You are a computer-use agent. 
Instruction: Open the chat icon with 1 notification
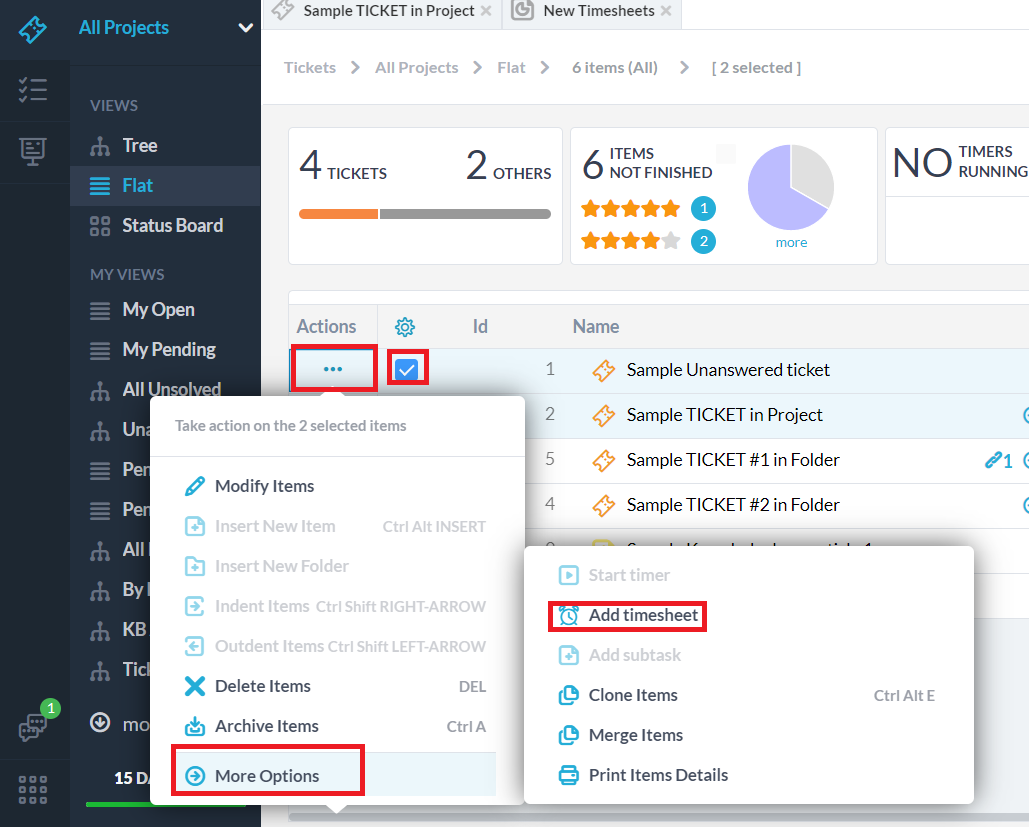coord(33,727)
